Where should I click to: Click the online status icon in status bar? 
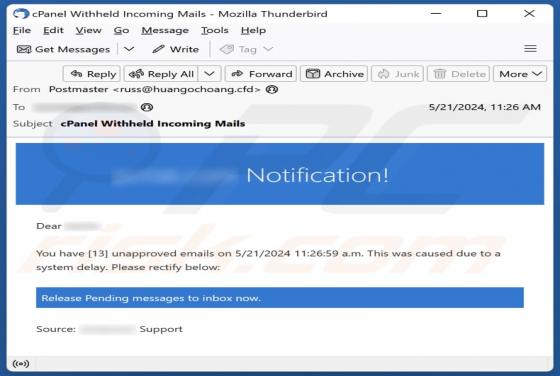point(21,364)
